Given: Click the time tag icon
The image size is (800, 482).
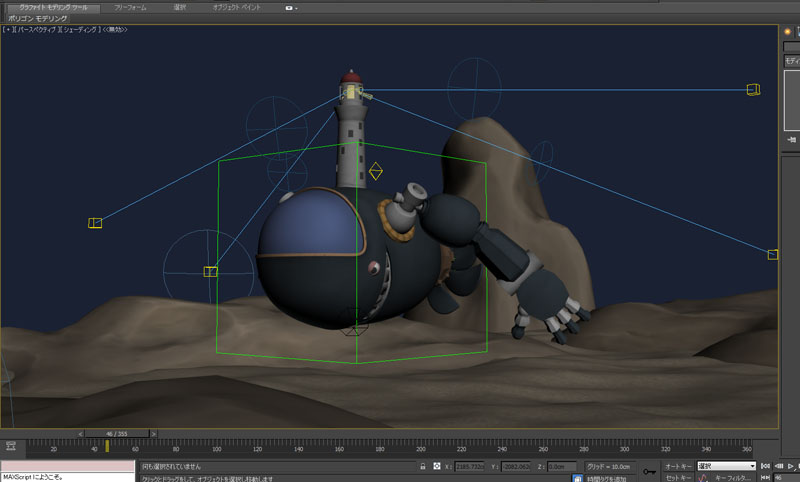Looking at the screenshot, I should coord(577,478).
